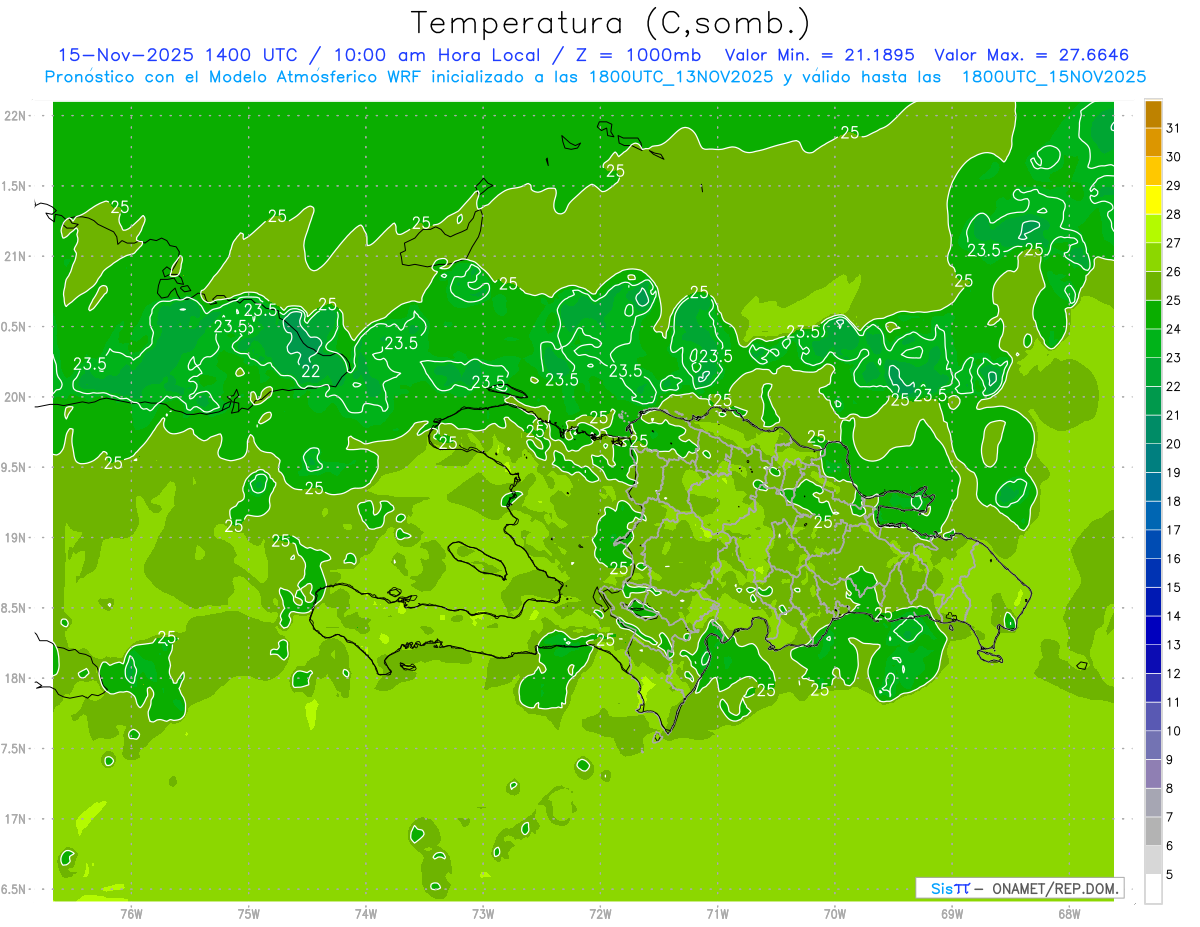Screen dimensions: 1200x927
Task: Select the teal swatch between 19 and 20
Action: (1153, 458)
